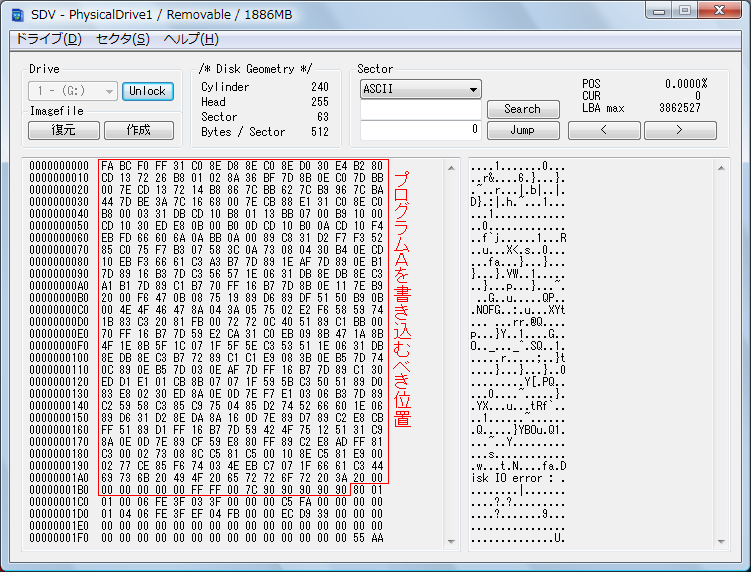The image size is (751, 572).
Task: Click the 作成 create button
Action: click(140, 130)
